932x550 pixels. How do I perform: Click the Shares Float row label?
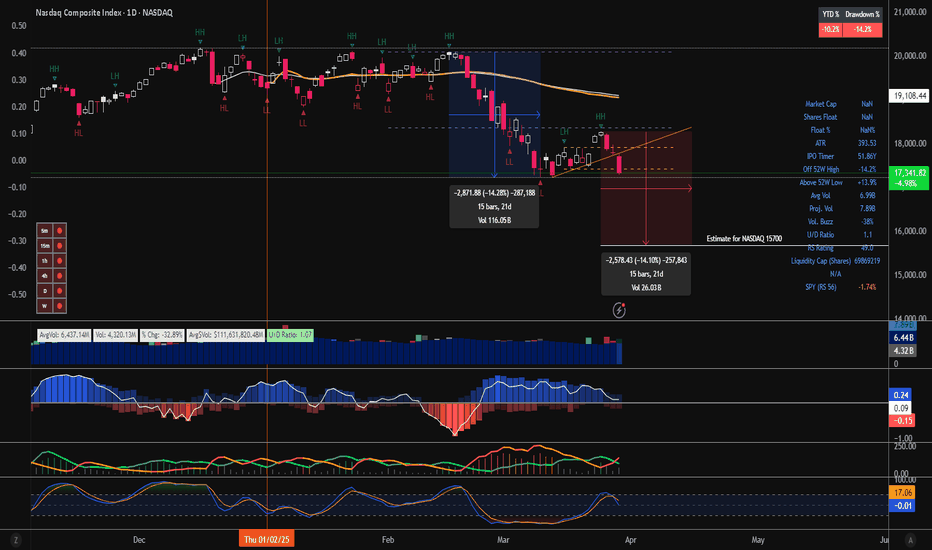[x=820, y=117]
